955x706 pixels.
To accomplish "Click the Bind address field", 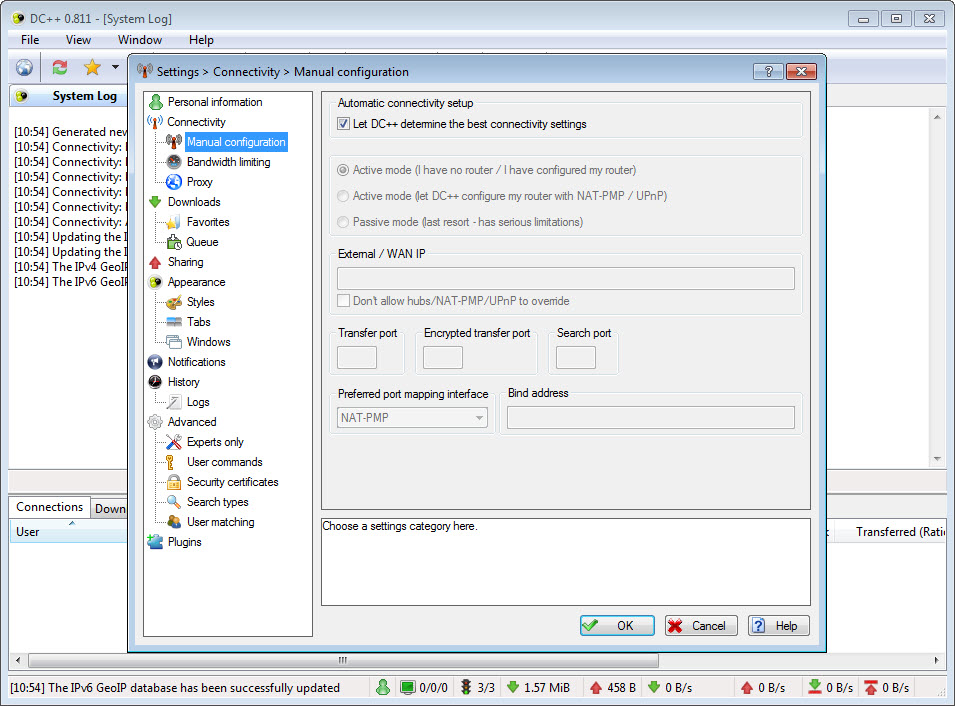I will coord(650,417).
